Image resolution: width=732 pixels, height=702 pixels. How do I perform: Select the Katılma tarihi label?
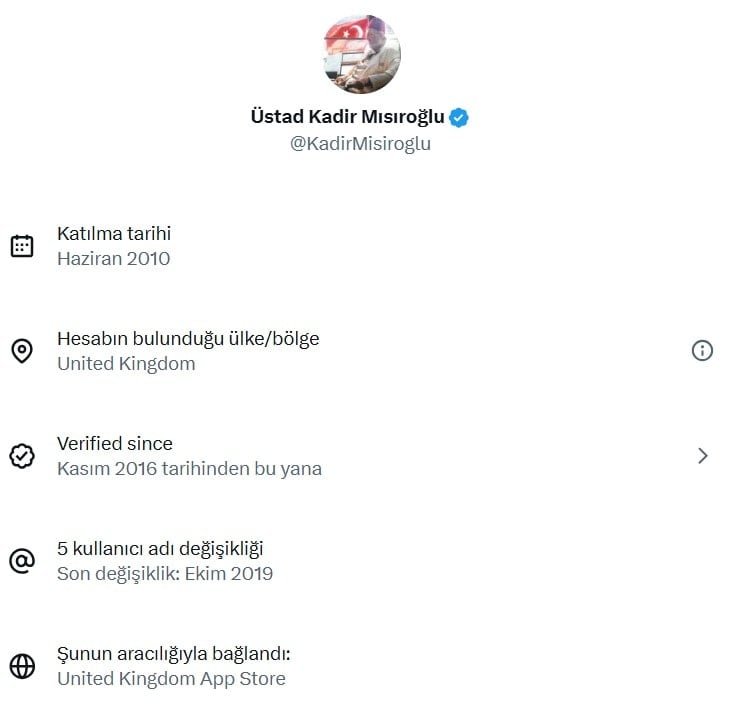(x=114, y=234)
